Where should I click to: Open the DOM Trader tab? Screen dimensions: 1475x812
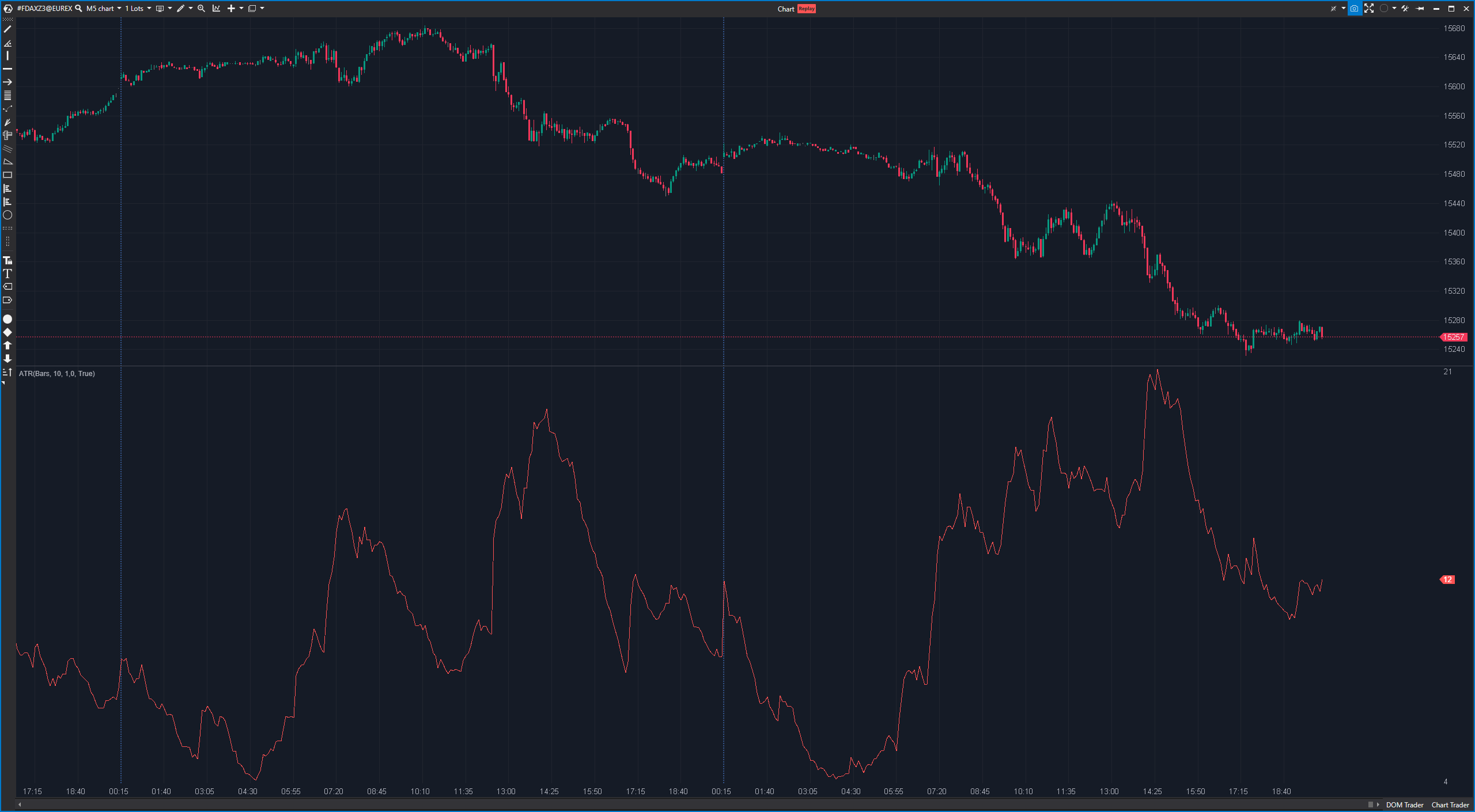[x=1404, y=805]
